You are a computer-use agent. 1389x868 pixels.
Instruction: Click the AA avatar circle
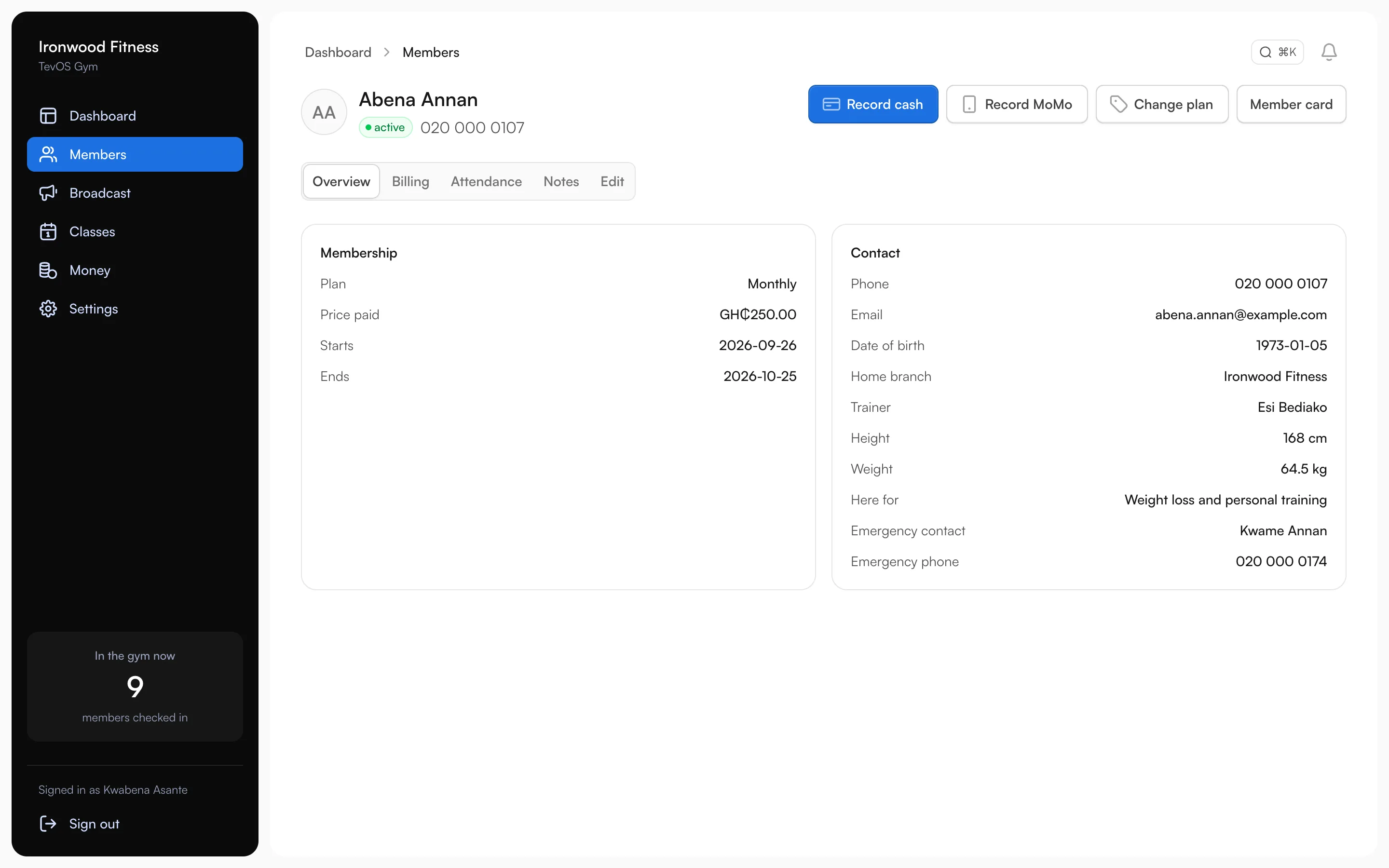(324, 112)
